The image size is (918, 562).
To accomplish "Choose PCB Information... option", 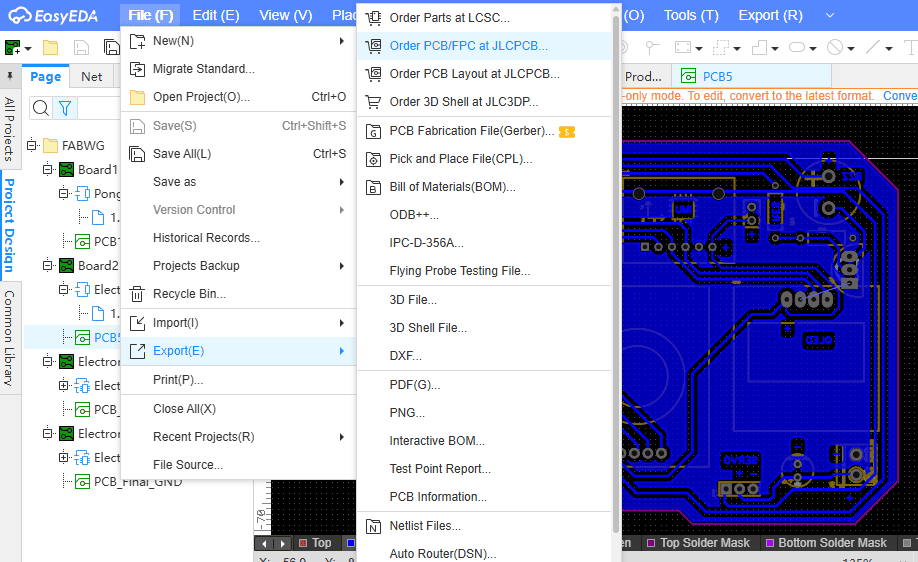I will tap(484, 498).
